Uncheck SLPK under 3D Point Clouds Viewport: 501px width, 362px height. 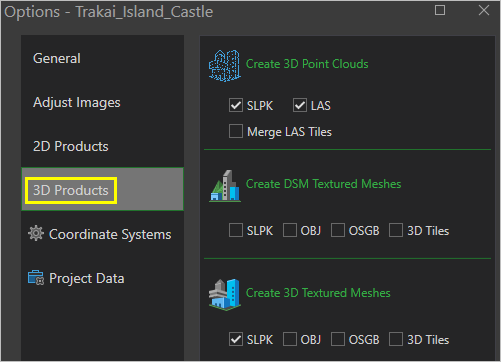click(x=236, y=105)
